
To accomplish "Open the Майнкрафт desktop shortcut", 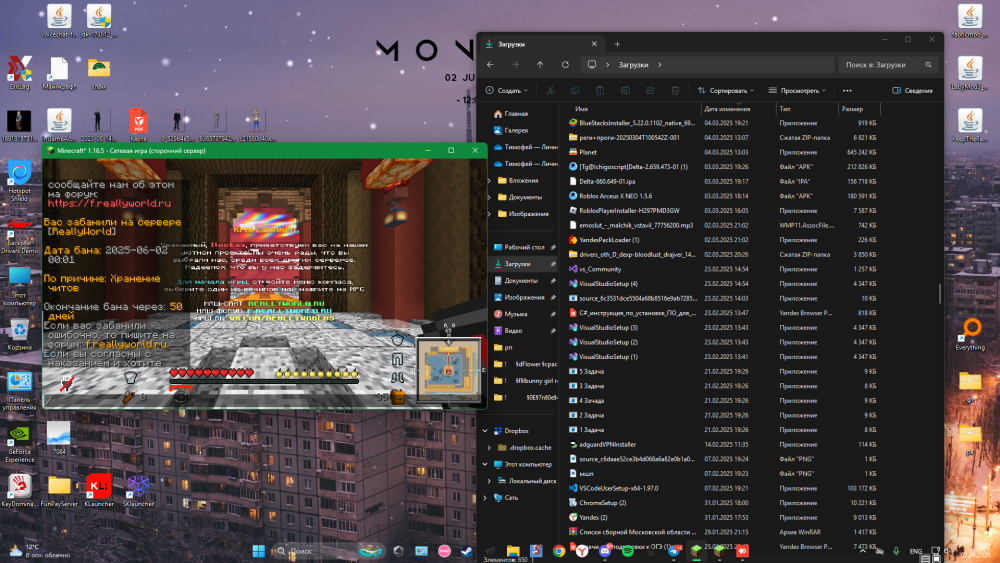I will (59, 72).
